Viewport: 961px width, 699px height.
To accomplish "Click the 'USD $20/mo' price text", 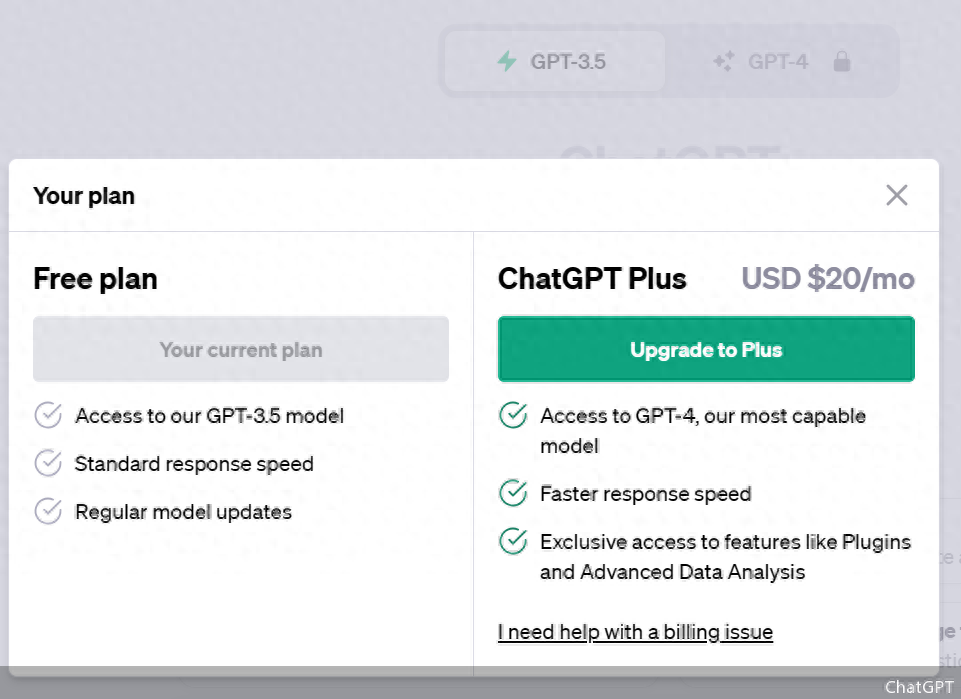I will click(828, 278).
